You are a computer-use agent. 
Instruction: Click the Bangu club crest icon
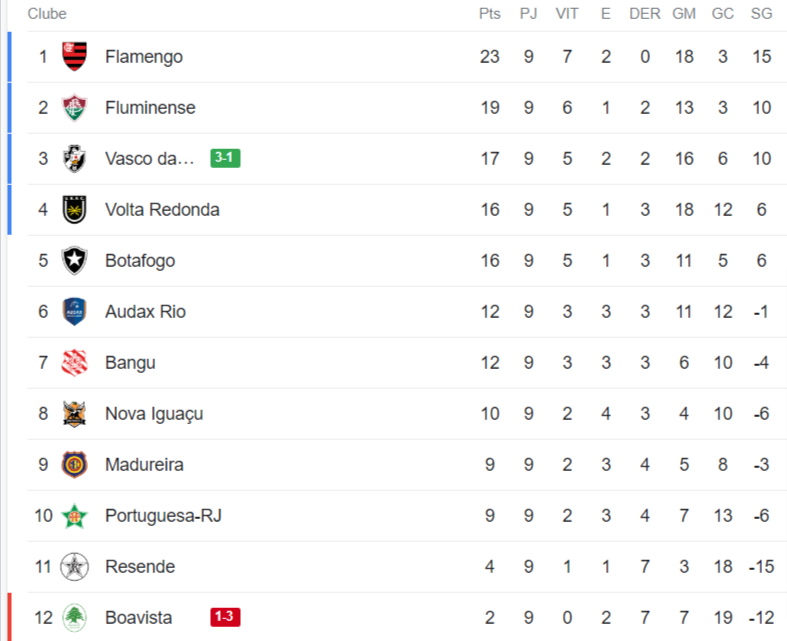pyautogui.click(x=75, y=363)
